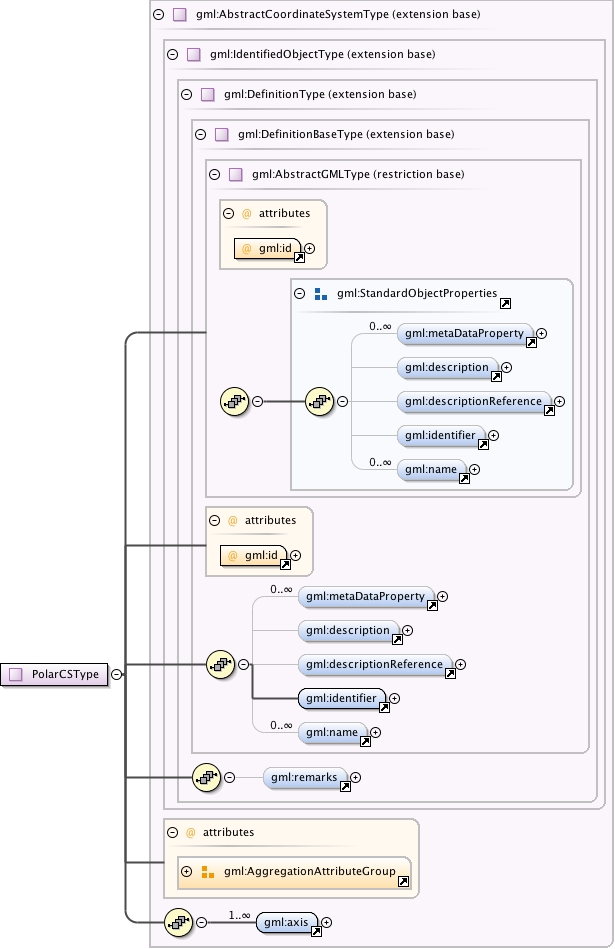The width and height of the screenshot is (615, 949).
Task: Follow reference arrow of gml:AggregationAttributeGroup
Action: tap(403, 882)
